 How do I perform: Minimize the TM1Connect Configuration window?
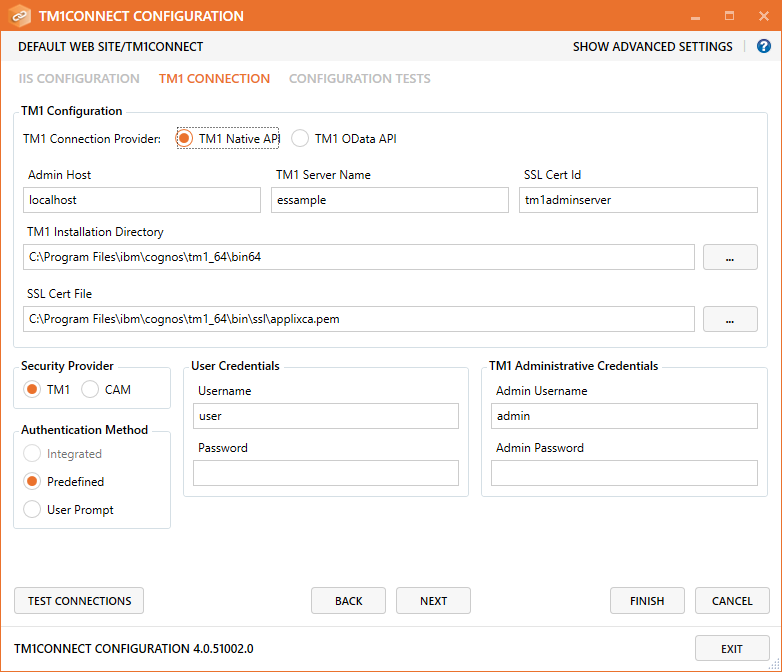(x=696, y=16)
